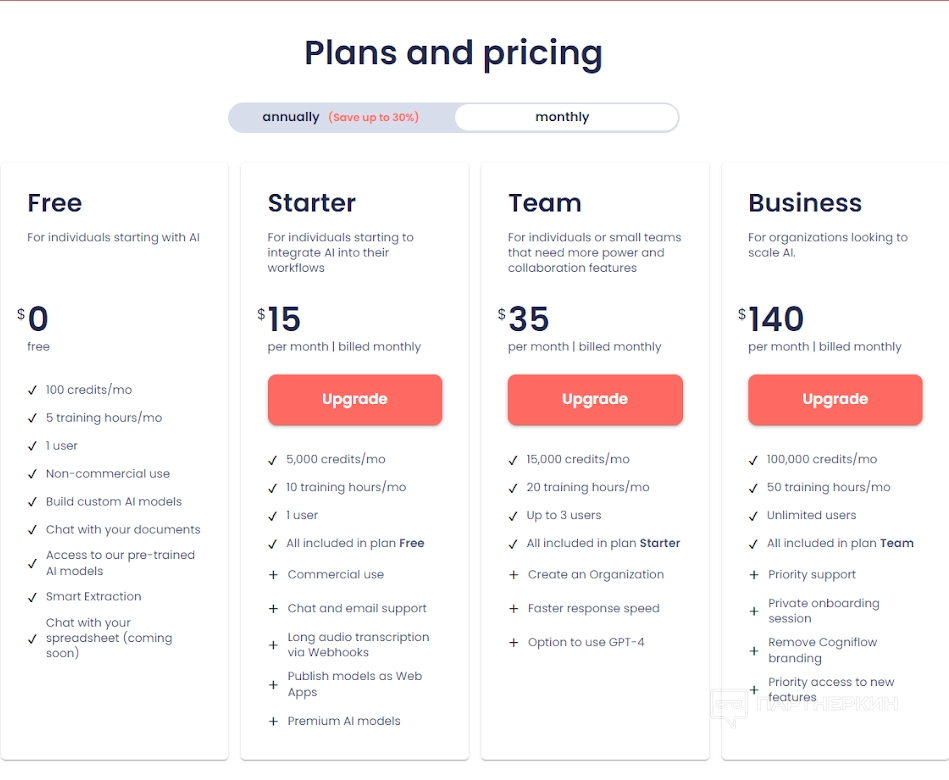Expand plus icon for Remove Cogniflow branding
This screenshot has width=949, height=780.
[754, 651]
